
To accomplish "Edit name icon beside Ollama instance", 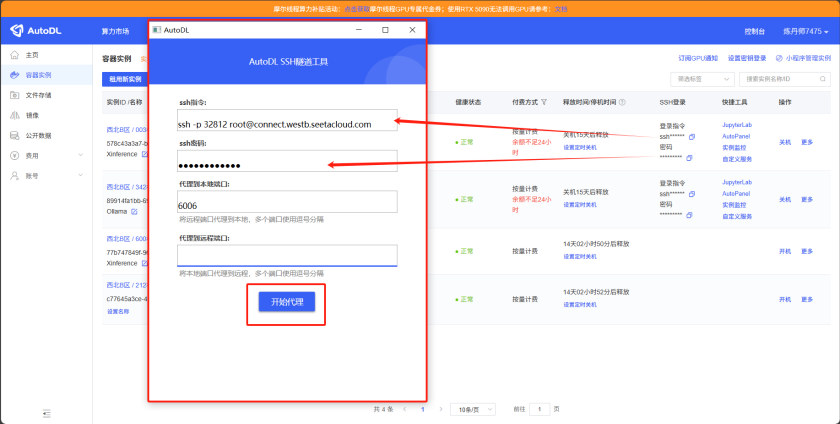I will [x=134, y=212].
